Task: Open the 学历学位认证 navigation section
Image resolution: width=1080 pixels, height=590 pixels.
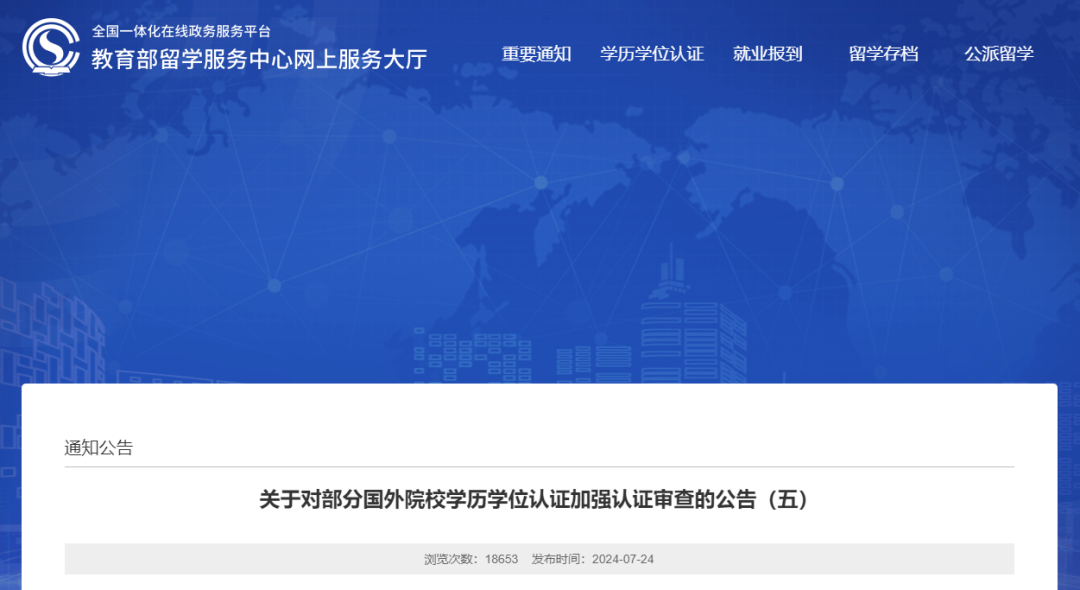Action: [651, 54]
